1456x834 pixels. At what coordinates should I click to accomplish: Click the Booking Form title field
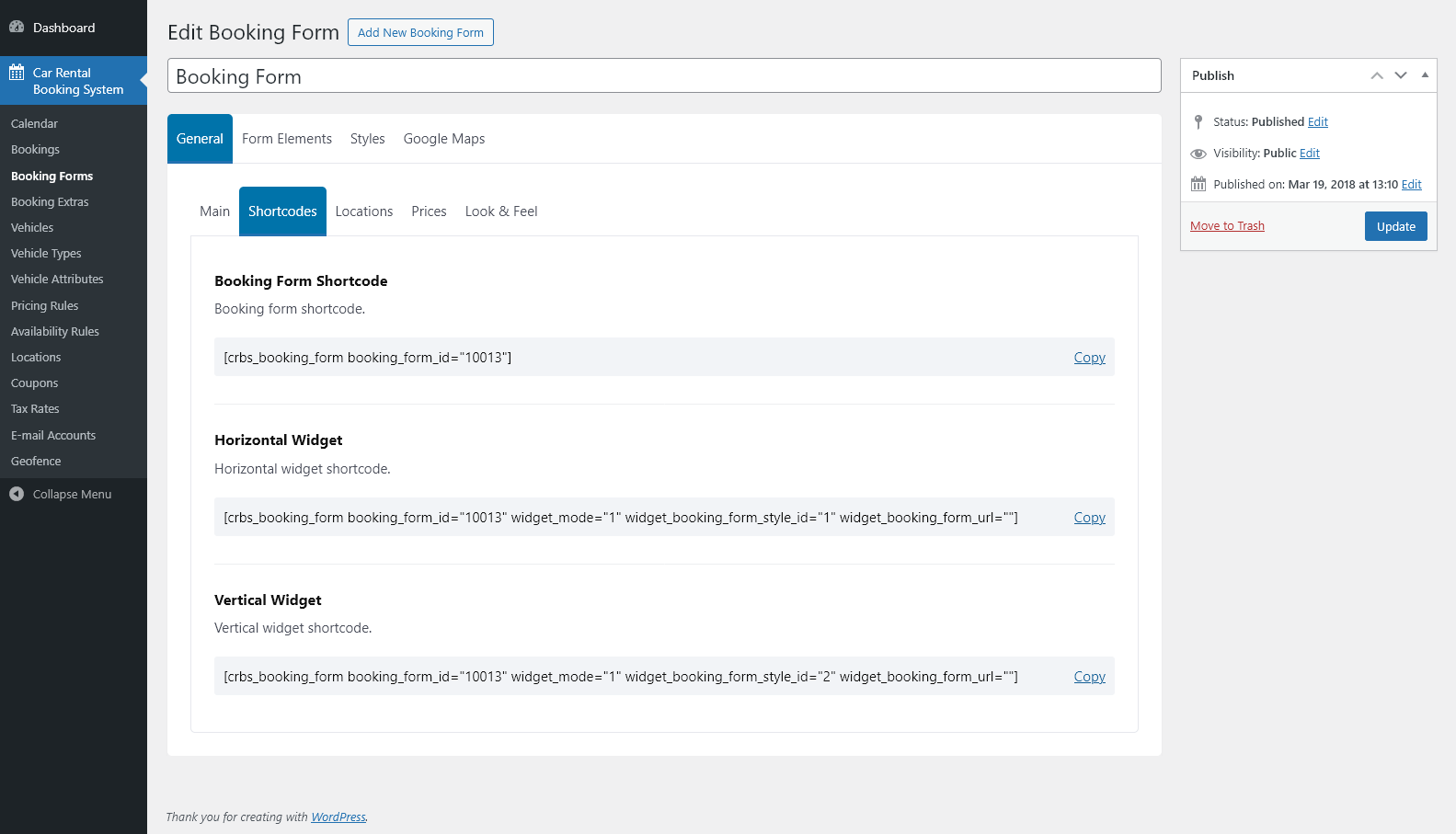pyautogui.click(x=663, y=76)
